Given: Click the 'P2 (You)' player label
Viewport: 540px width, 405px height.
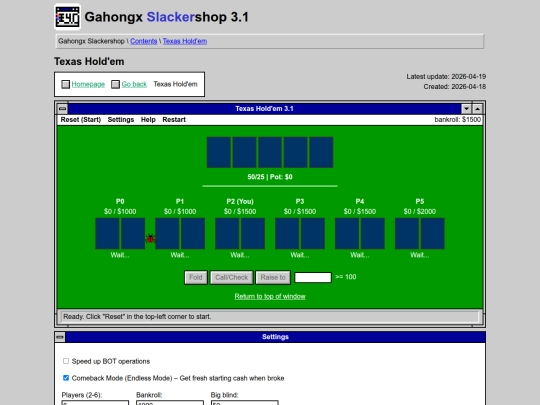Looking at the screenshot, I should (240, 201).
